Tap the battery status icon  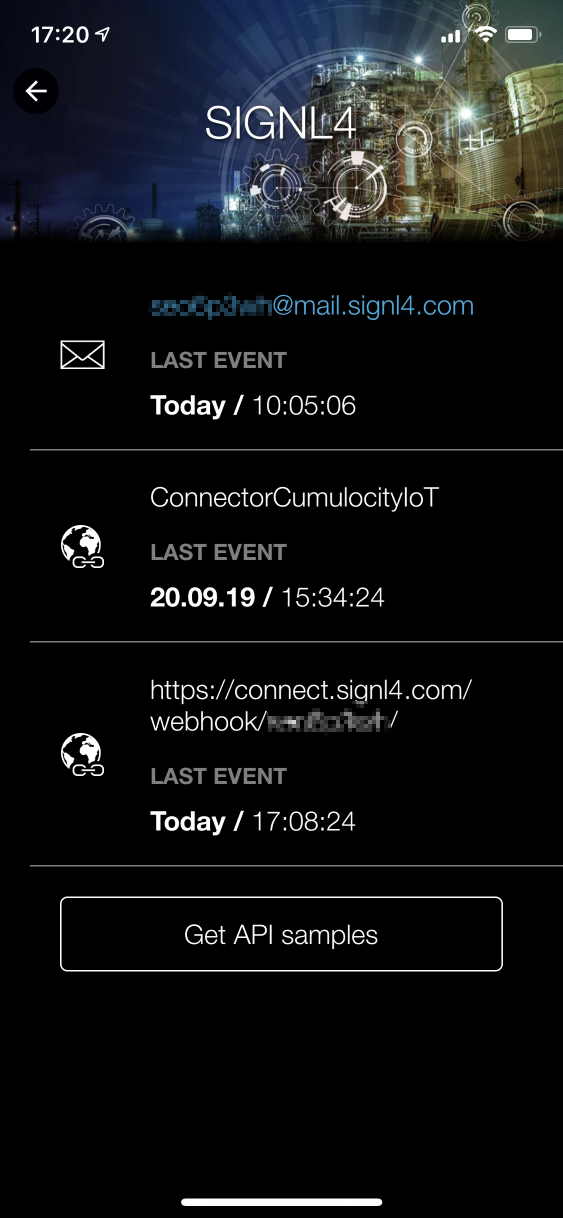[x=523, y=35]
